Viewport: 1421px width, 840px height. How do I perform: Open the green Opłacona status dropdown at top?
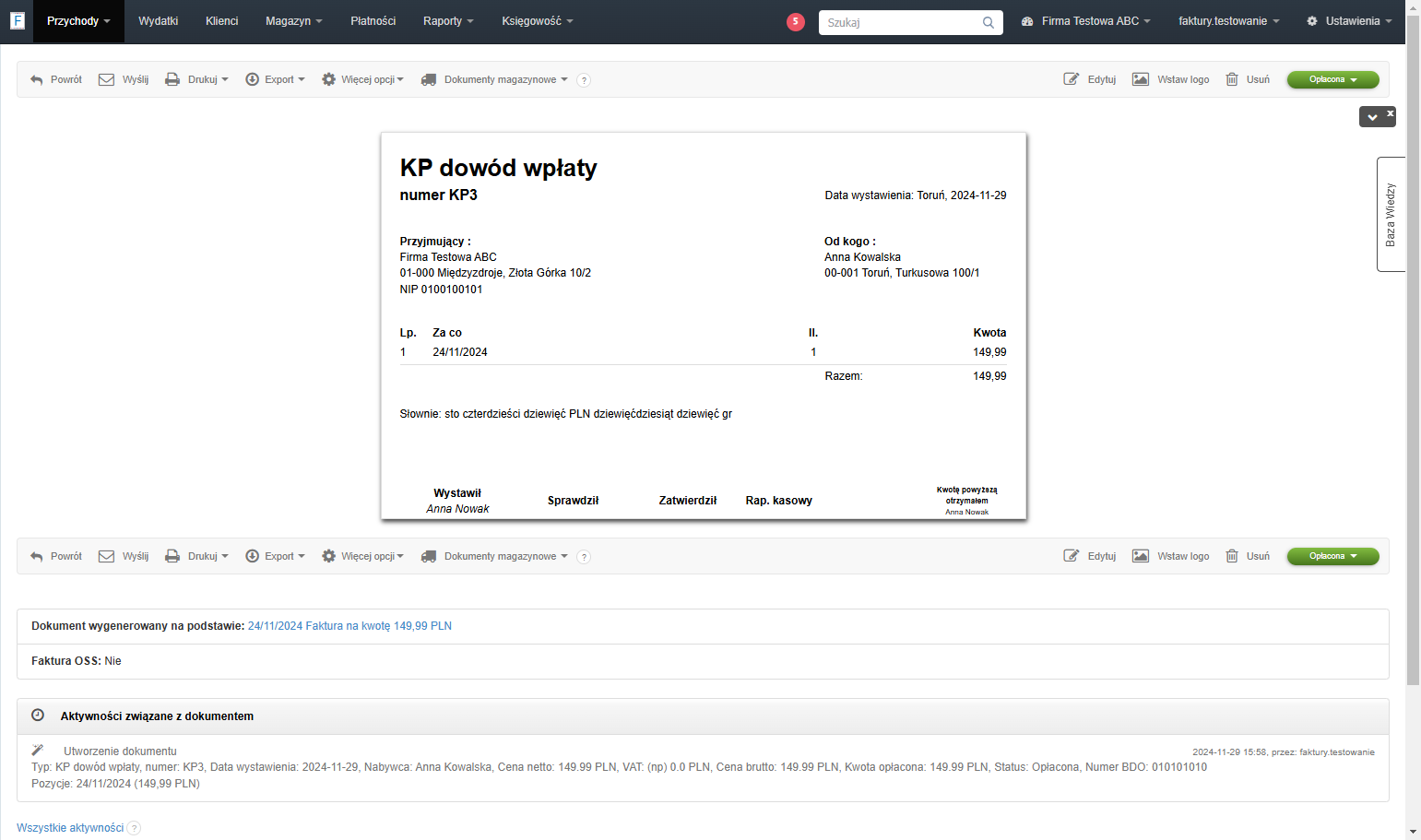[x=1332, y=80]
